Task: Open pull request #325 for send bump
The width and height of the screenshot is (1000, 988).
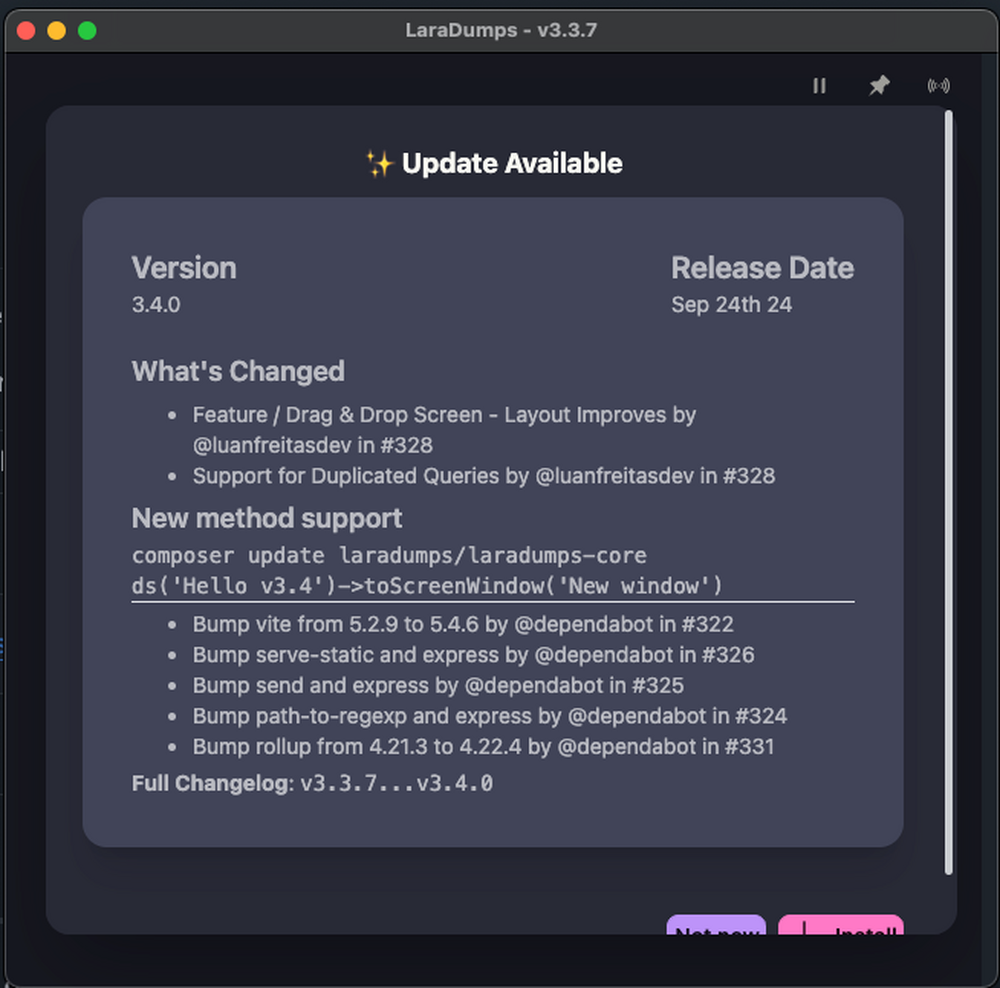Action: click(x=658, y=685)
